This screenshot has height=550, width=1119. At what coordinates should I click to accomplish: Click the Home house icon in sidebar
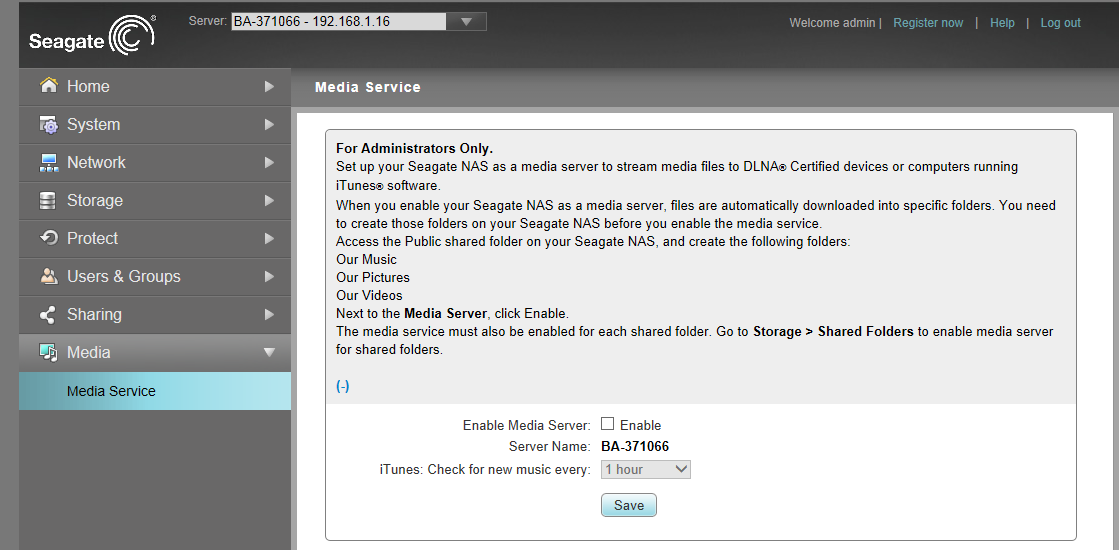click(x=48, y=86)
